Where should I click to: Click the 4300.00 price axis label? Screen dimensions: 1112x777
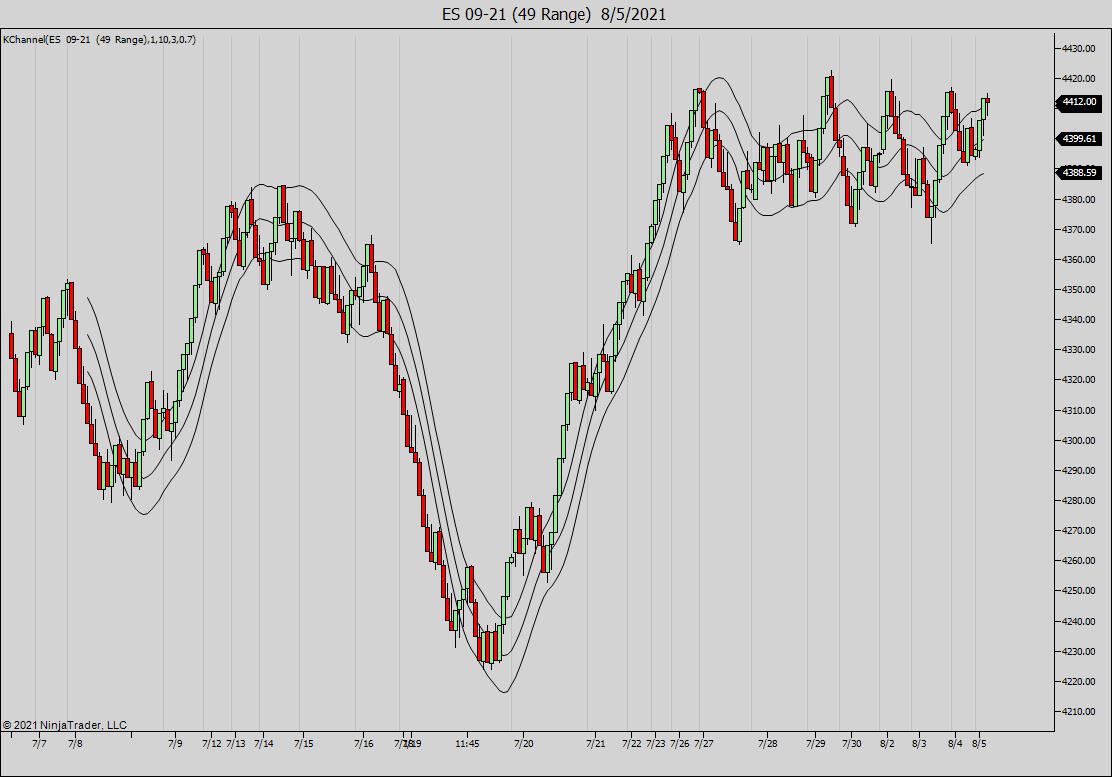(x=1079, y=440)
